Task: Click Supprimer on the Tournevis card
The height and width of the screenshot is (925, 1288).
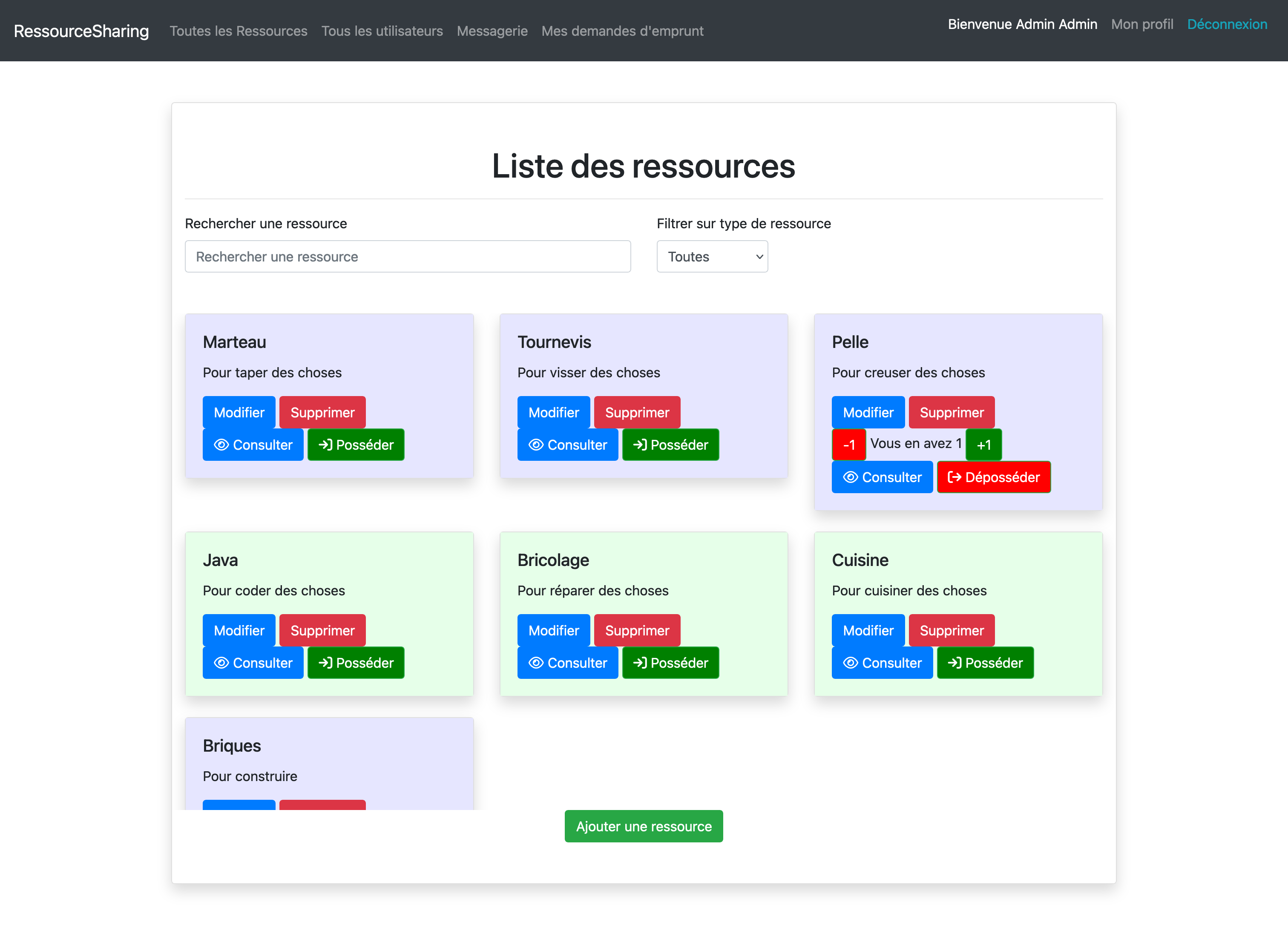Action: [x=637, y=412]
